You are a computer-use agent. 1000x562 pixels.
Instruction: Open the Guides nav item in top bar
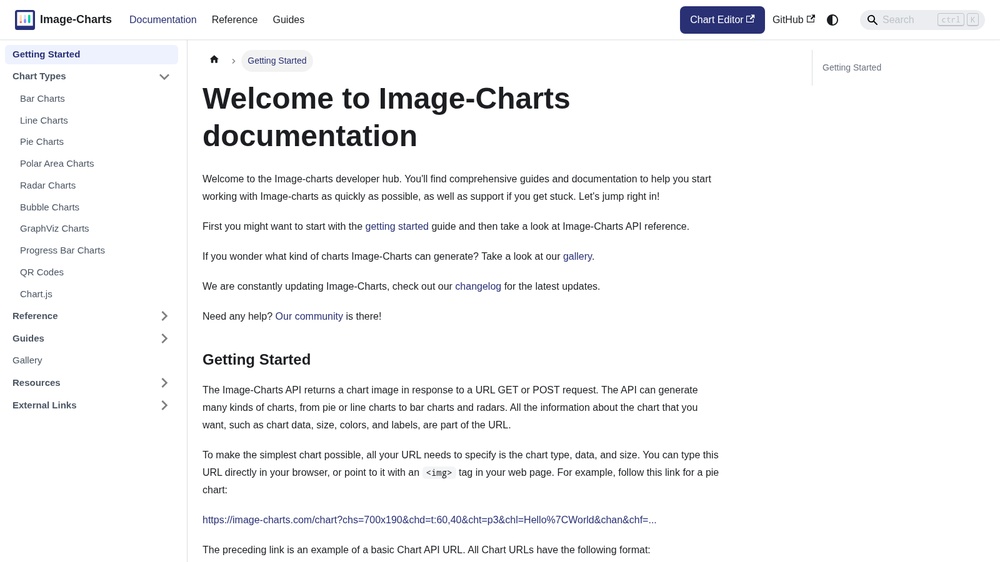288,20
